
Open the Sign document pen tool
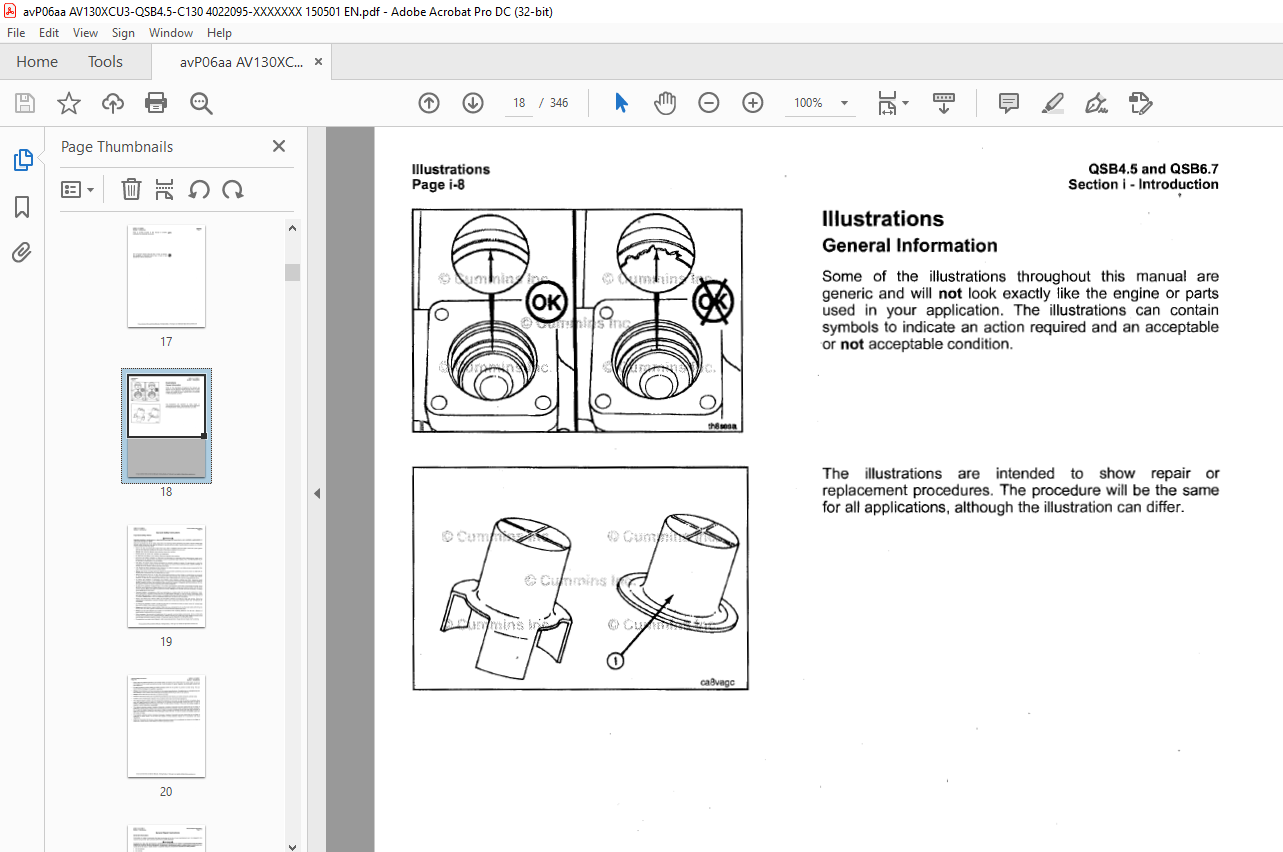click(x=1096, y=103)
